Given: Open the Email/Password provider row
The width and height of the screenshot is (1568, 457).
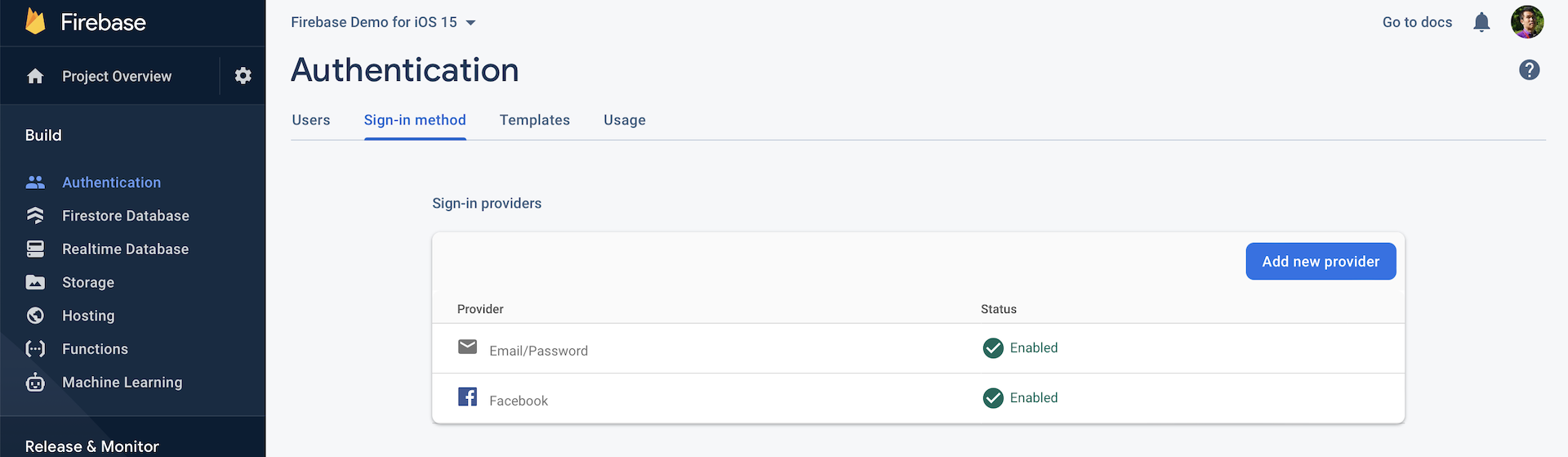Looking at the screenshot, I should [x=538, y=350].
